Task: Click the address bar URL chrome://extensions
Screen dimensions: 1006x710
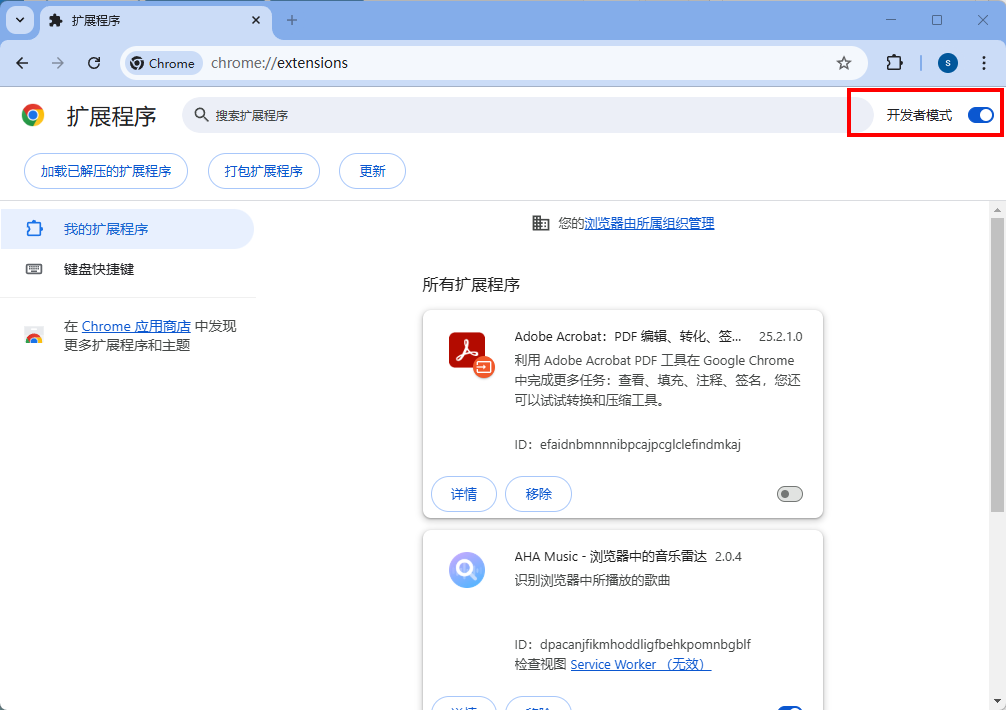Action: [280, 63]
